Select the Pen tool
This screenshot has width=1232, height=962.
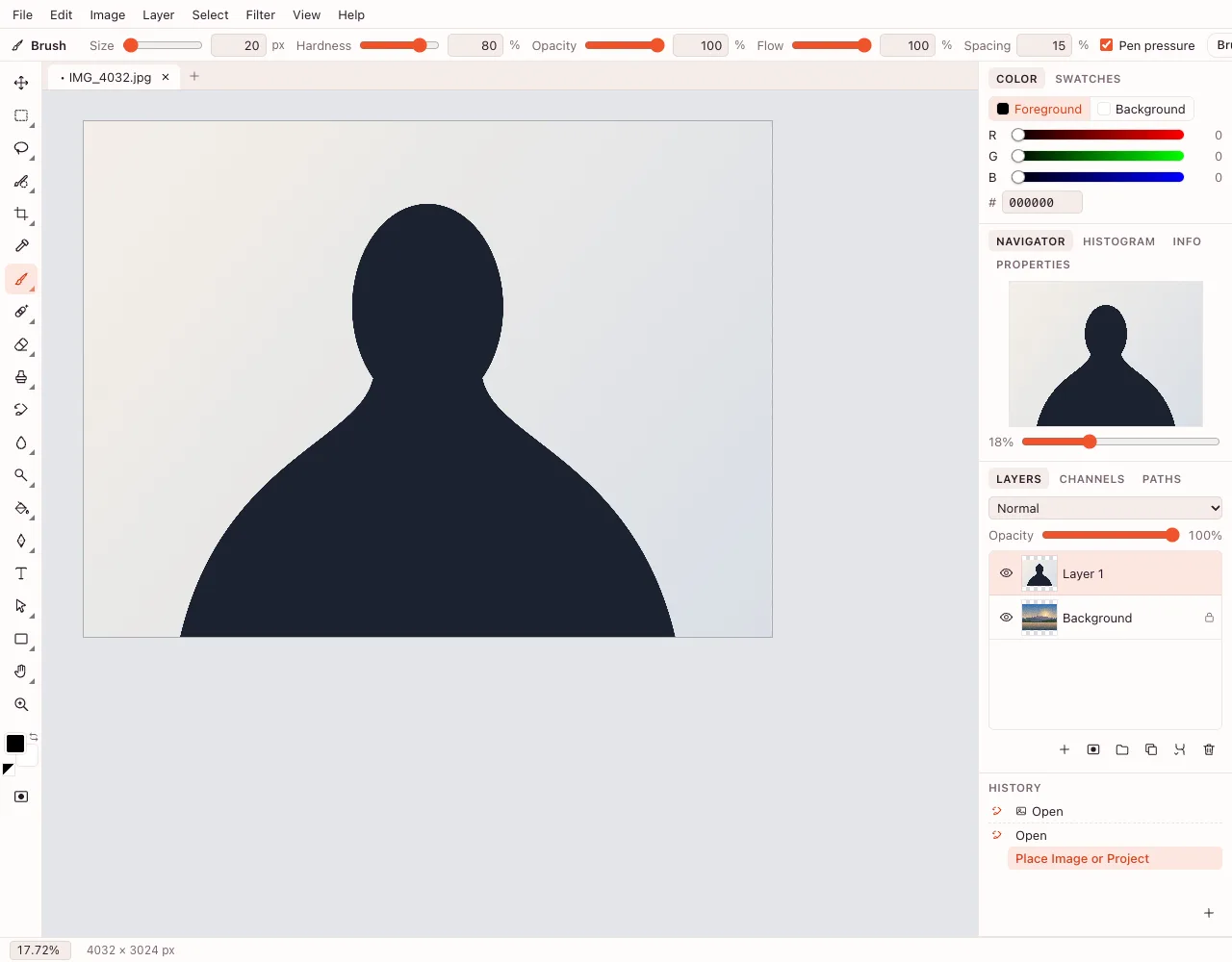[21, 541]
